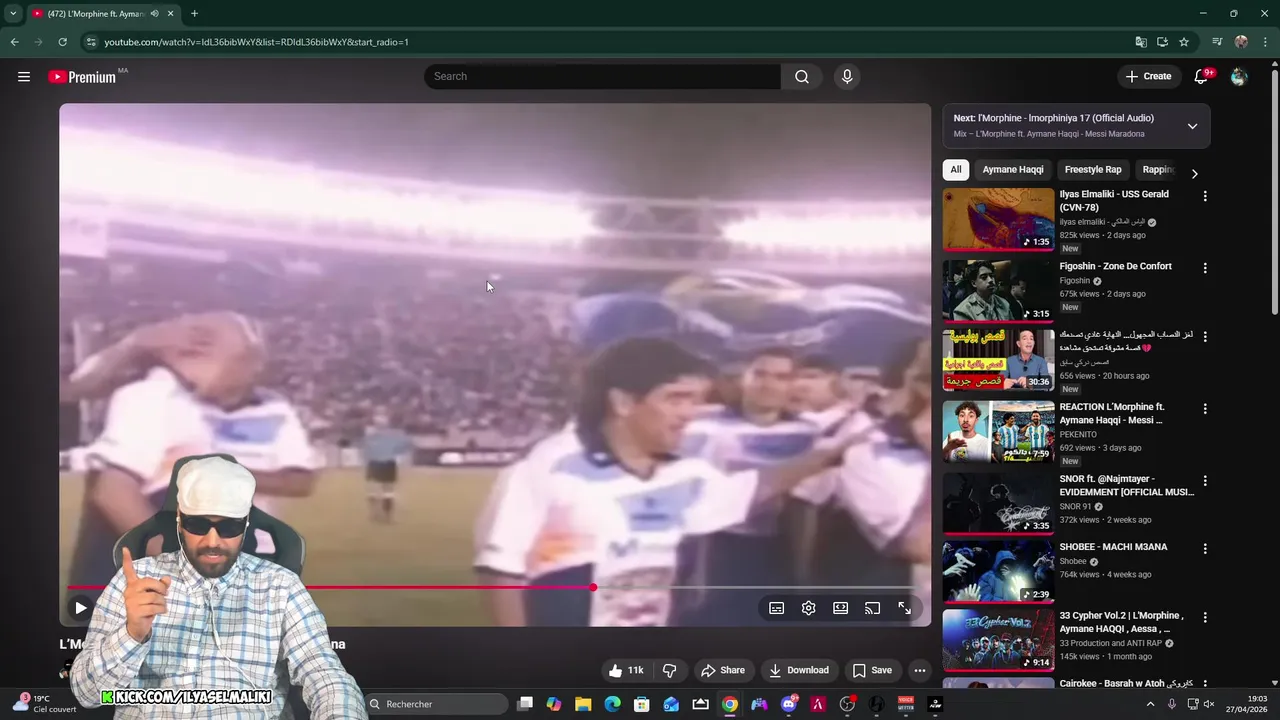Open 33 Cypher Vol.2 video title
1280x720 pixels.
click(x=1122, y=622)
